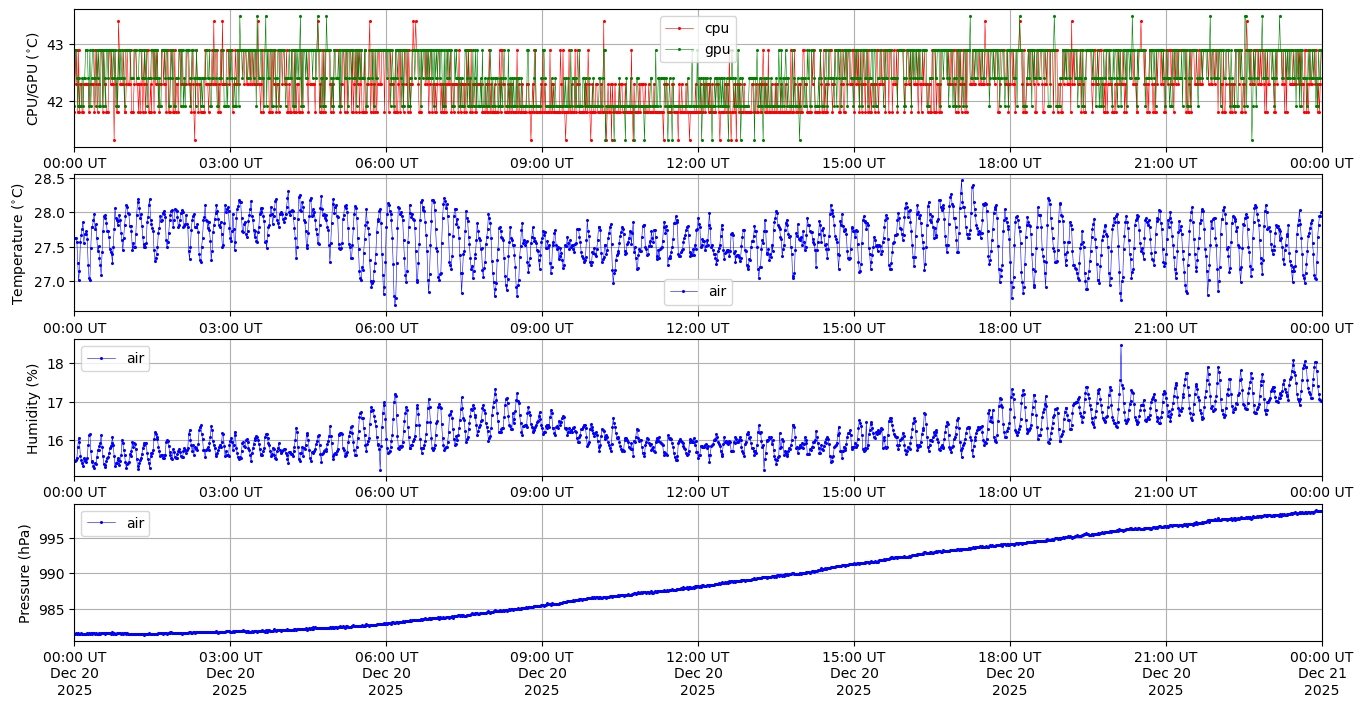Click the Temperature (°C) y-axis label

[17, 243]
